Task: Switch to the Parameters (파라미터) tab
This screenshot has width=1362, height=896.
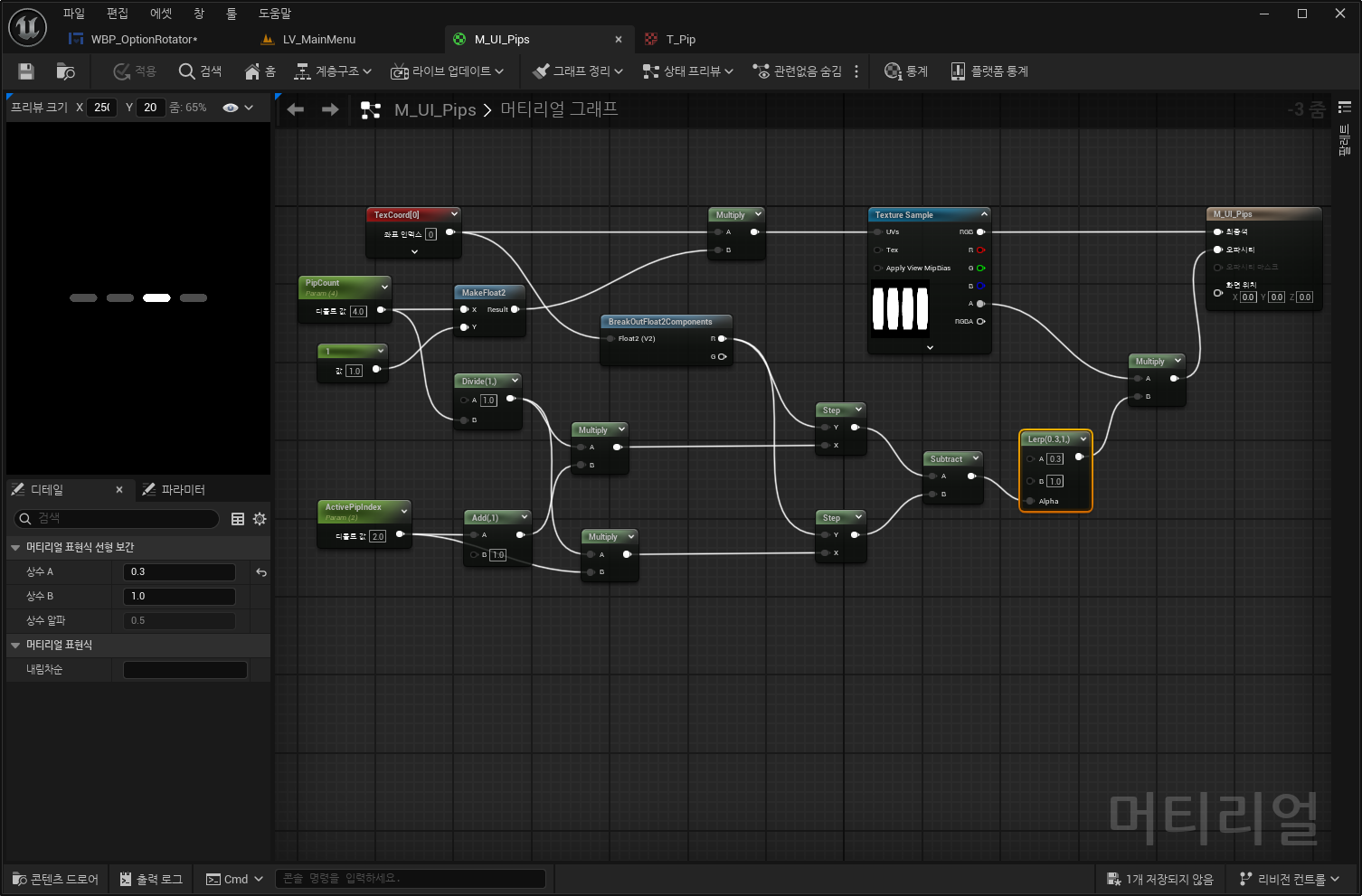Action: pos(174,489)
